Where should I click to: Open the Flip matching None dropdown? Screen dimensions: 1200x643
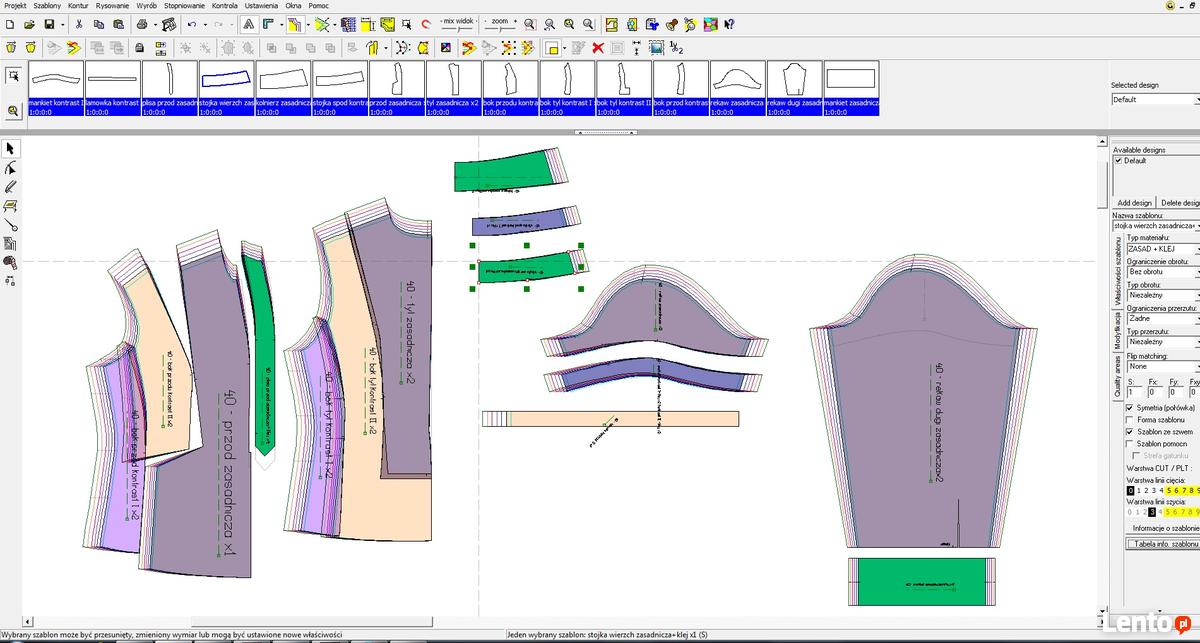coord(1163,365)
